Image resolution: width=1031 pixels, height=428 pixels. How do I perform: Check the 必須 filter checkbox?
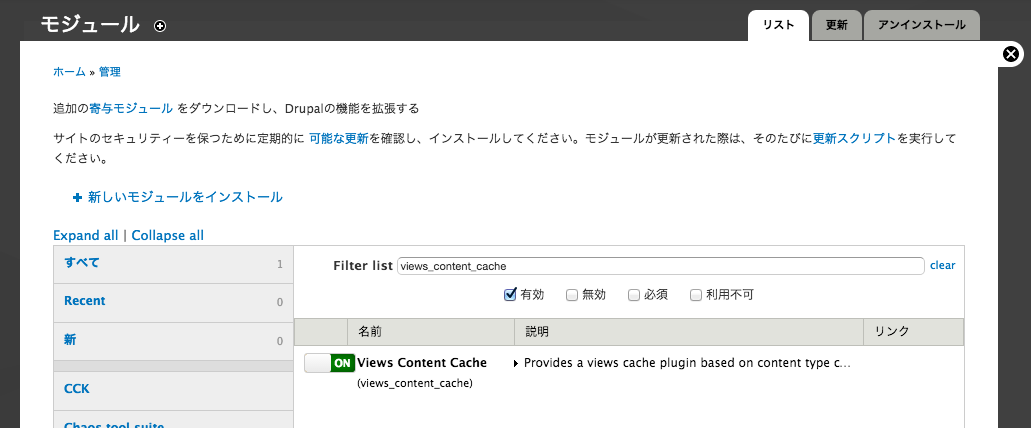tap(634, 295)
